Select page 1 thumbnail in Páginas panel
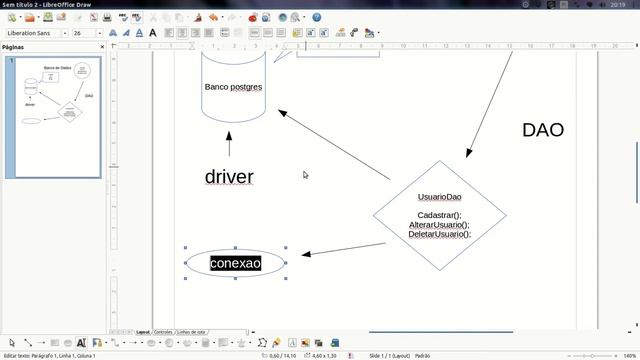This screenshot has width=640, height=360. 53,118
